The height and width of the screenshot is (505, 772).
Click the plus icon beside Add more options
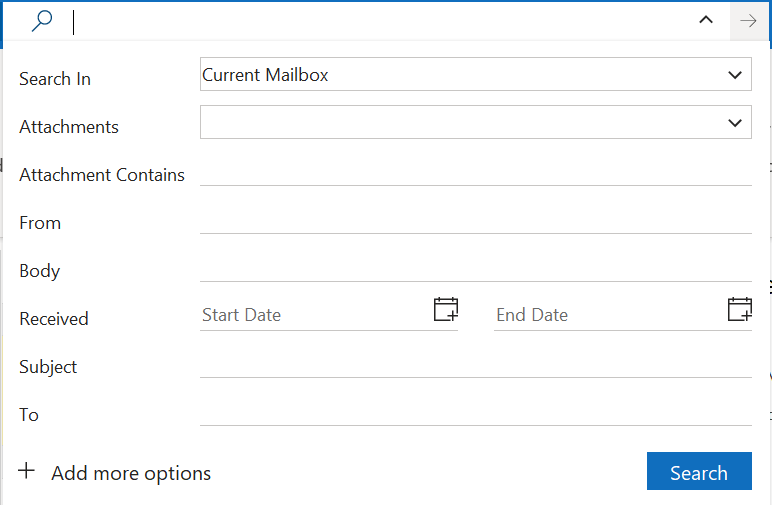coord(27,472)
